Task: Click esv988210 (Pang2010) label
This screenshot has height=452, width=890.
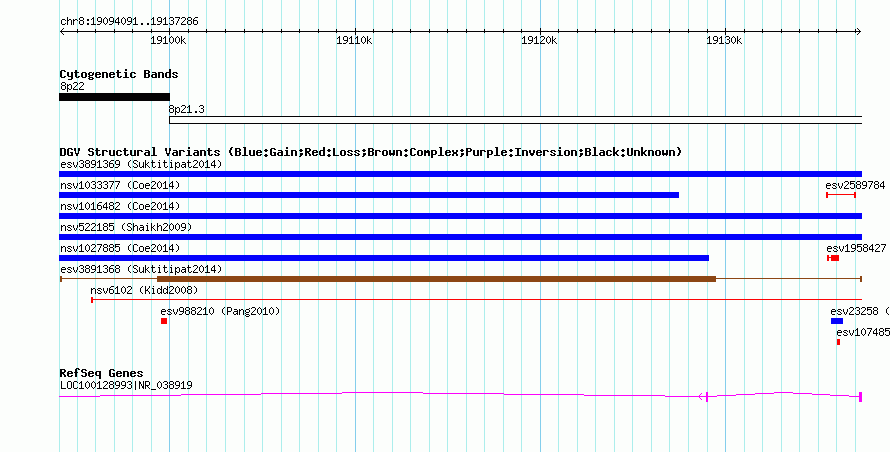Action: pos(220,312)
